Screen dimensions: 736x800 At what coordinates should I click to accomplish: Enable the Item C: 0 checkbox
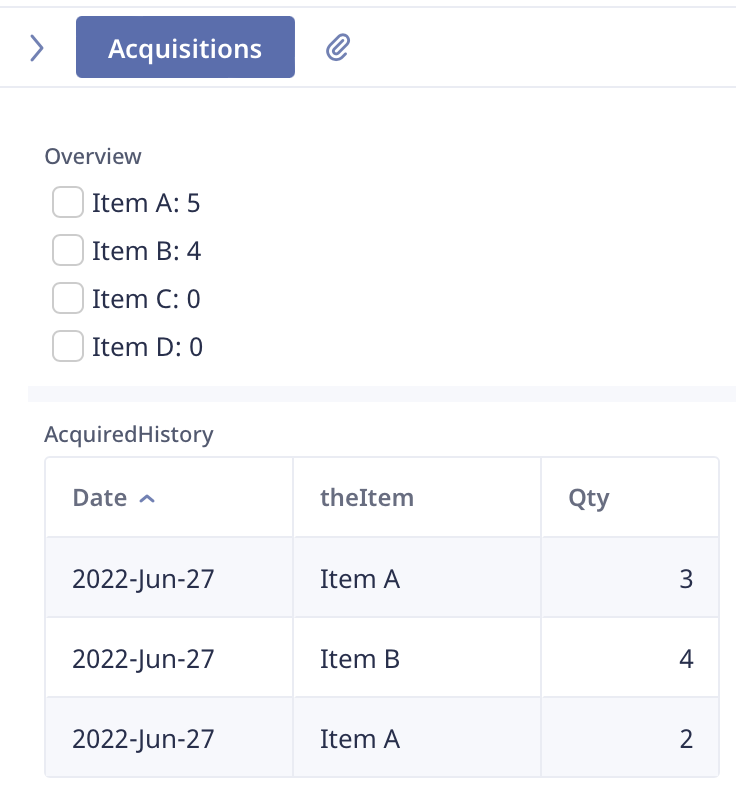(68, 298)
